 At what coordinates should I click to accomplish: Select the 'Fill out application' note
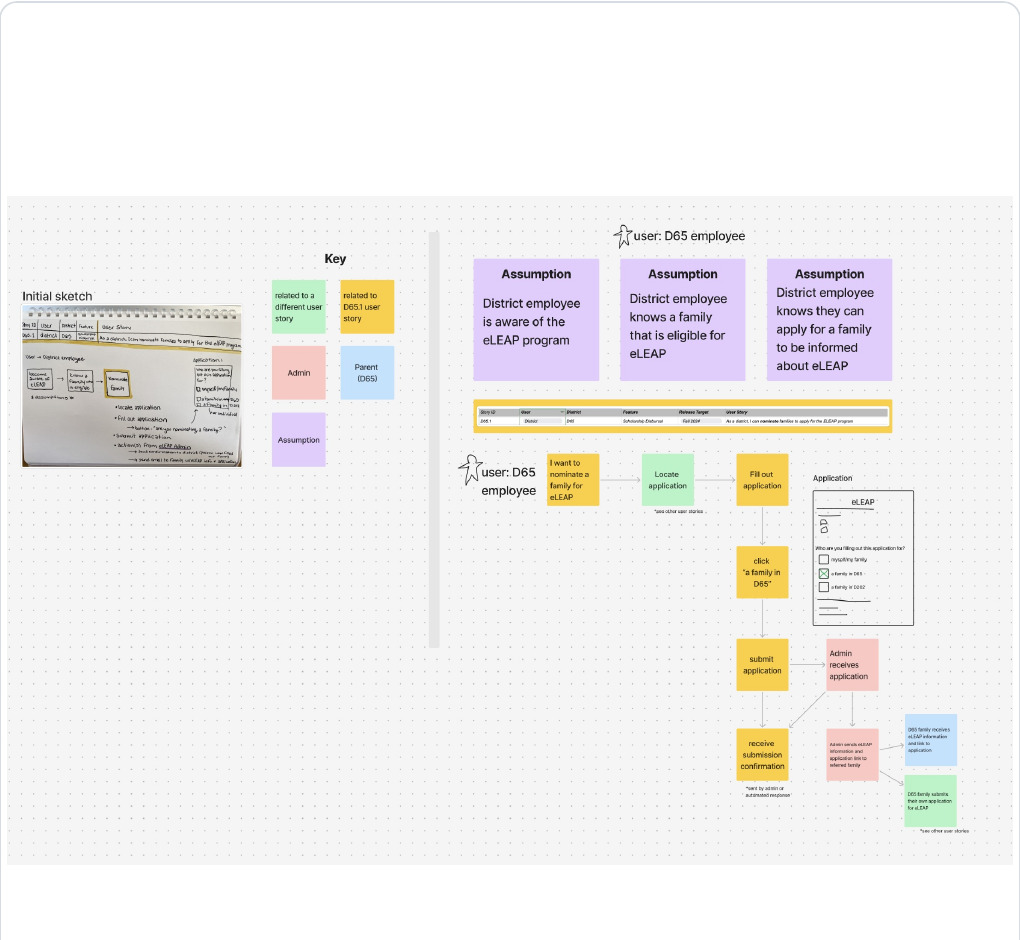click(762, 480)
